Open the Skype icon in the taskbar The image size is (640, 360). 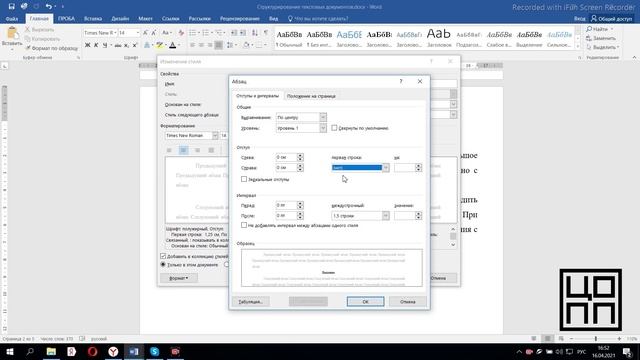coord(155,351)
